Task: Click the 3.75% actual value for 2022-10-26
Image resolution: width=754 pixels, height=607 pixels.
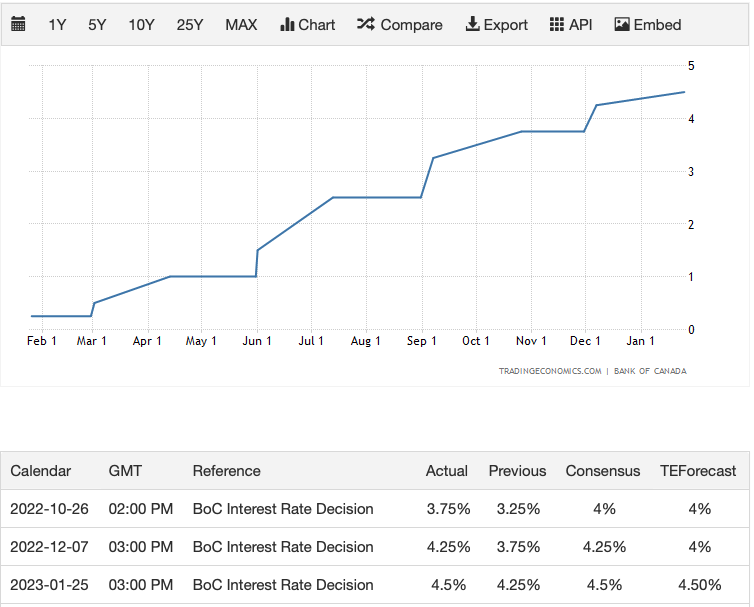Action: click(x=448, y=508)
